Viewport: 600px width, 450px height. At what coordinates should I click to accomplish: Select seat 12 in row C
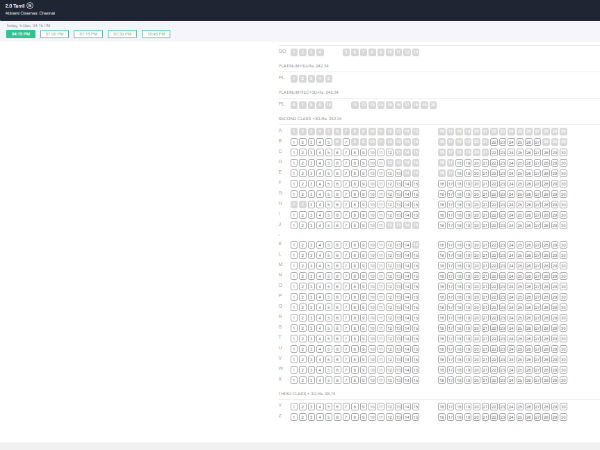(x=390, y=153)
